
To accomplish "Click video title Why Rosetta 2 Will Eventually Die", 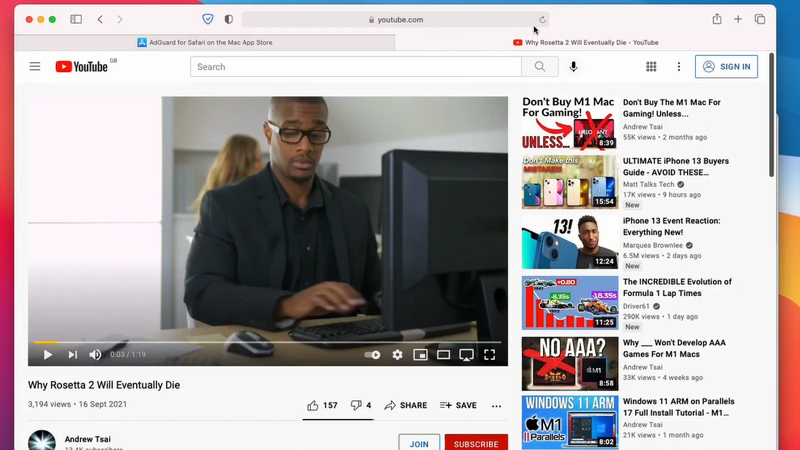I will click(x=104, y=385).
